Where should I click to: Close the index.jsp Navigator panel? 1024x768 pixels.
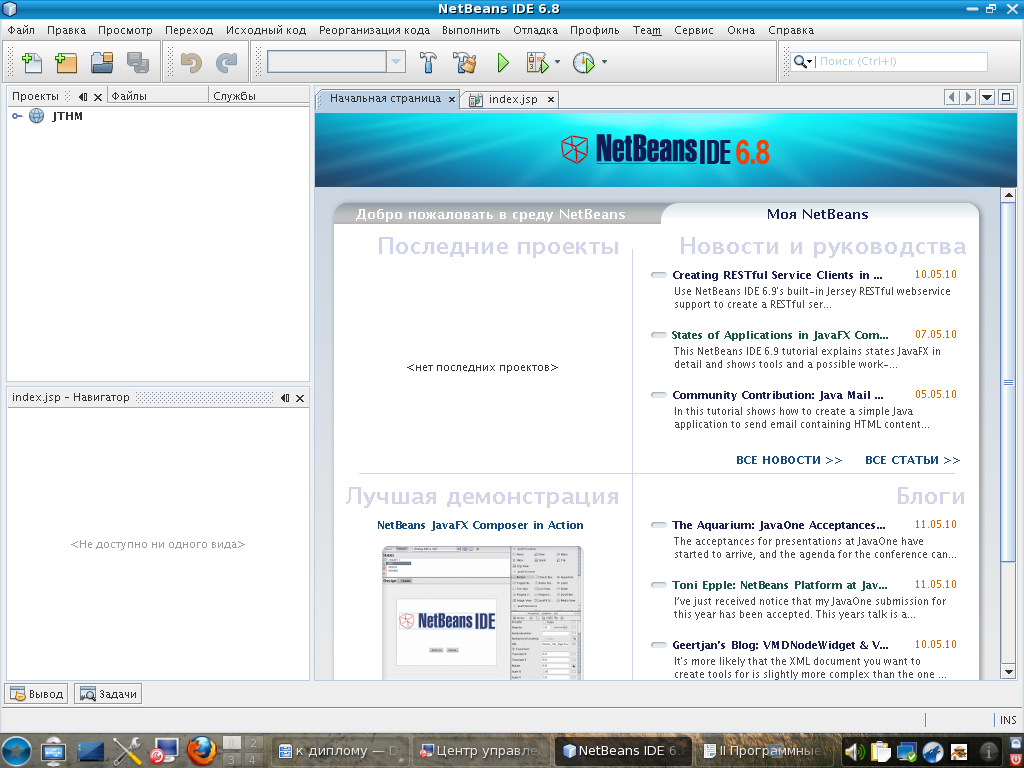click(x=300, y=398)
